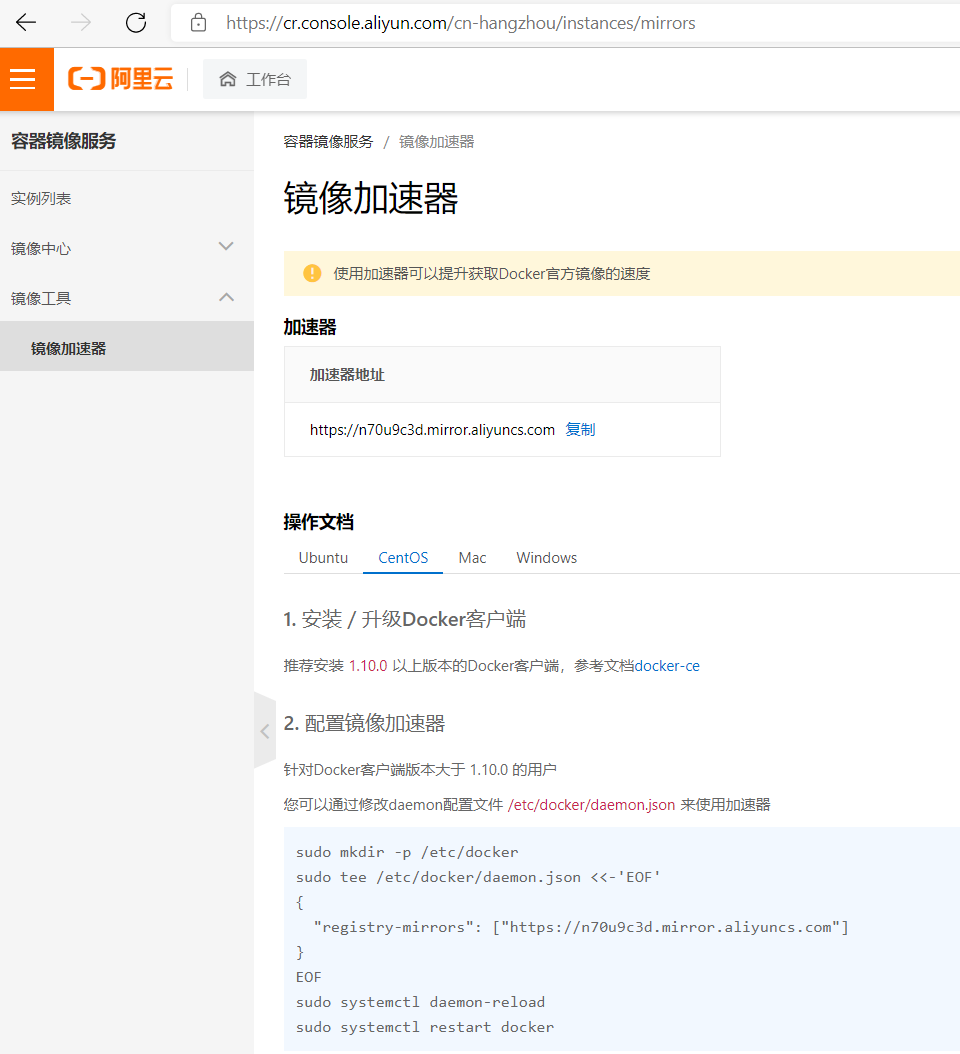Select 镜像加速器 in the sidebar

(x=68, y=348)
